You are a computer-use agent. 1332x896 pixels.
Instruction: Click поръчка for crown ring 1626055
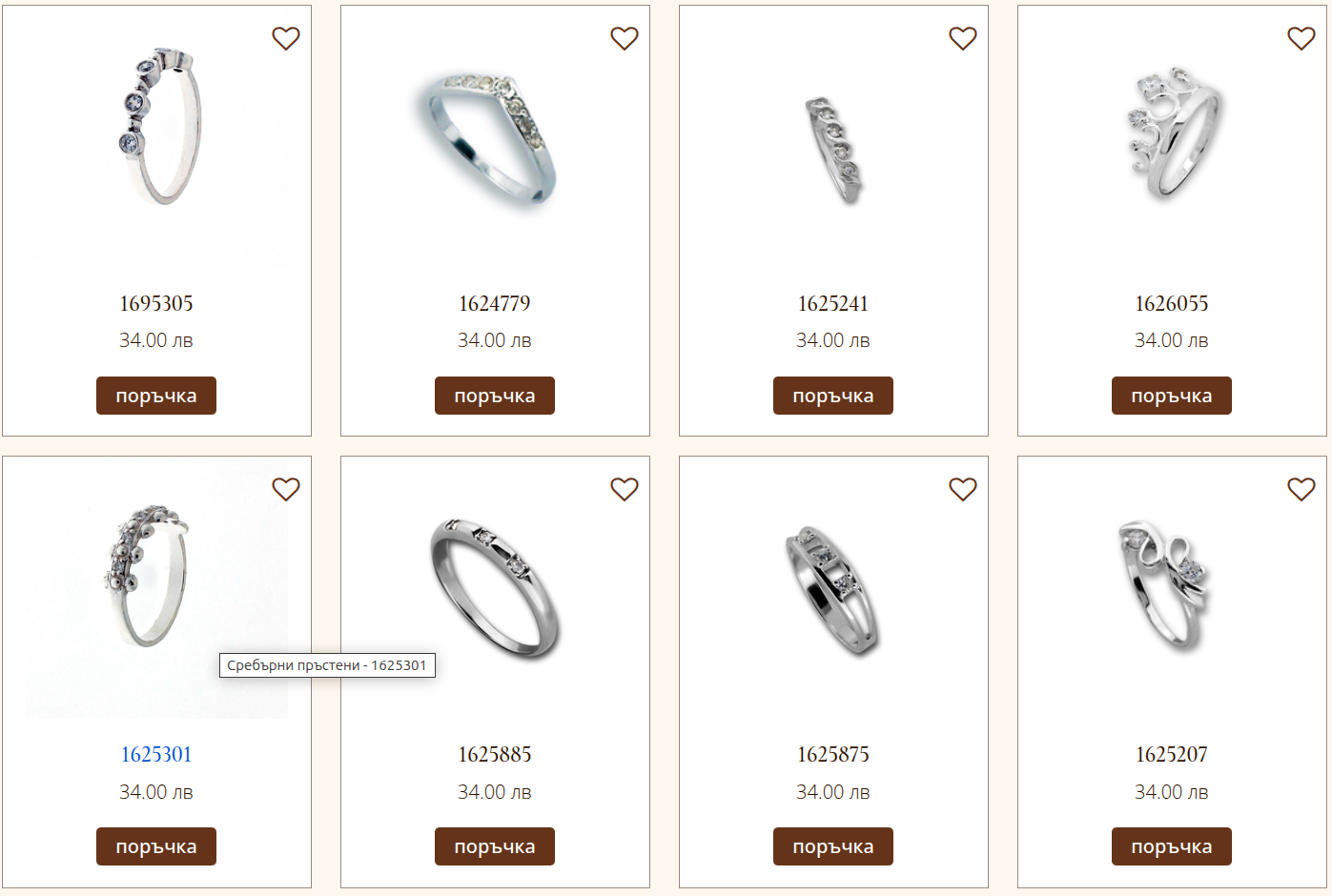(x=1172, y=396)
